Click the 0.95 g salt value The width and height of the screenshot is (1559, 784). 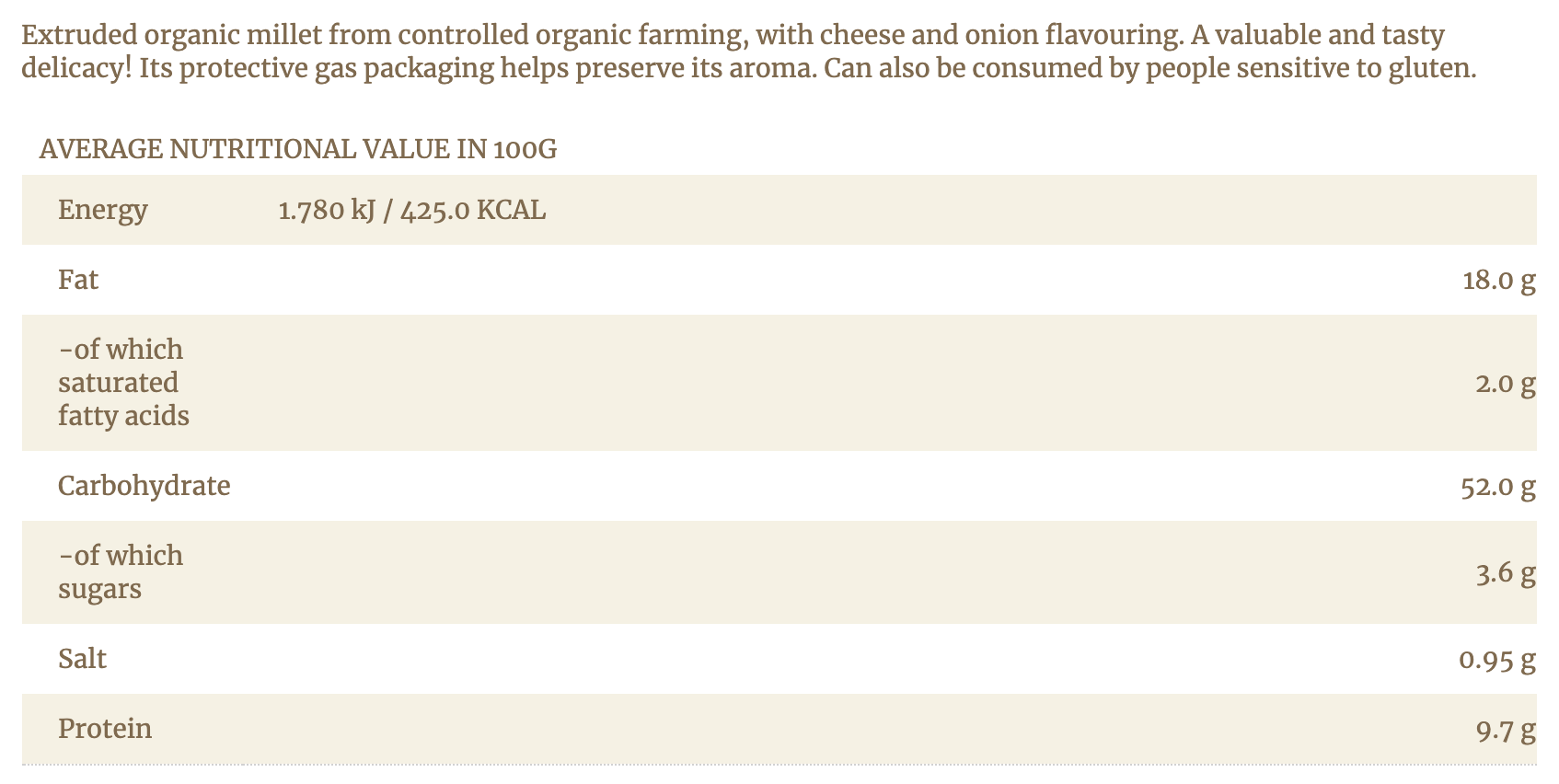[1496, 659]
